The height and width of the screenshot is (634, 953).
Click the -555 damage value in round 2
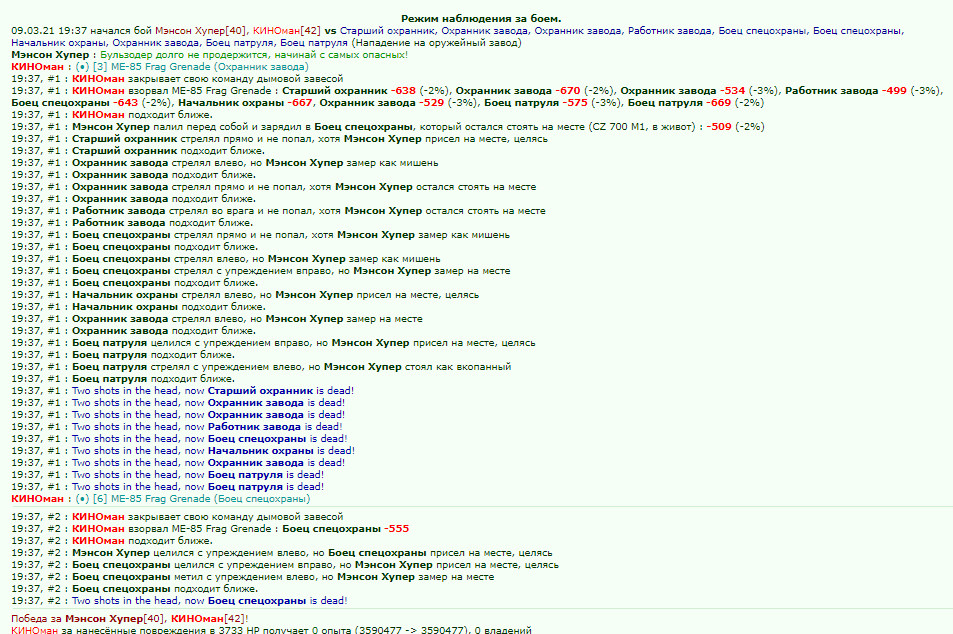coord(396,529)
